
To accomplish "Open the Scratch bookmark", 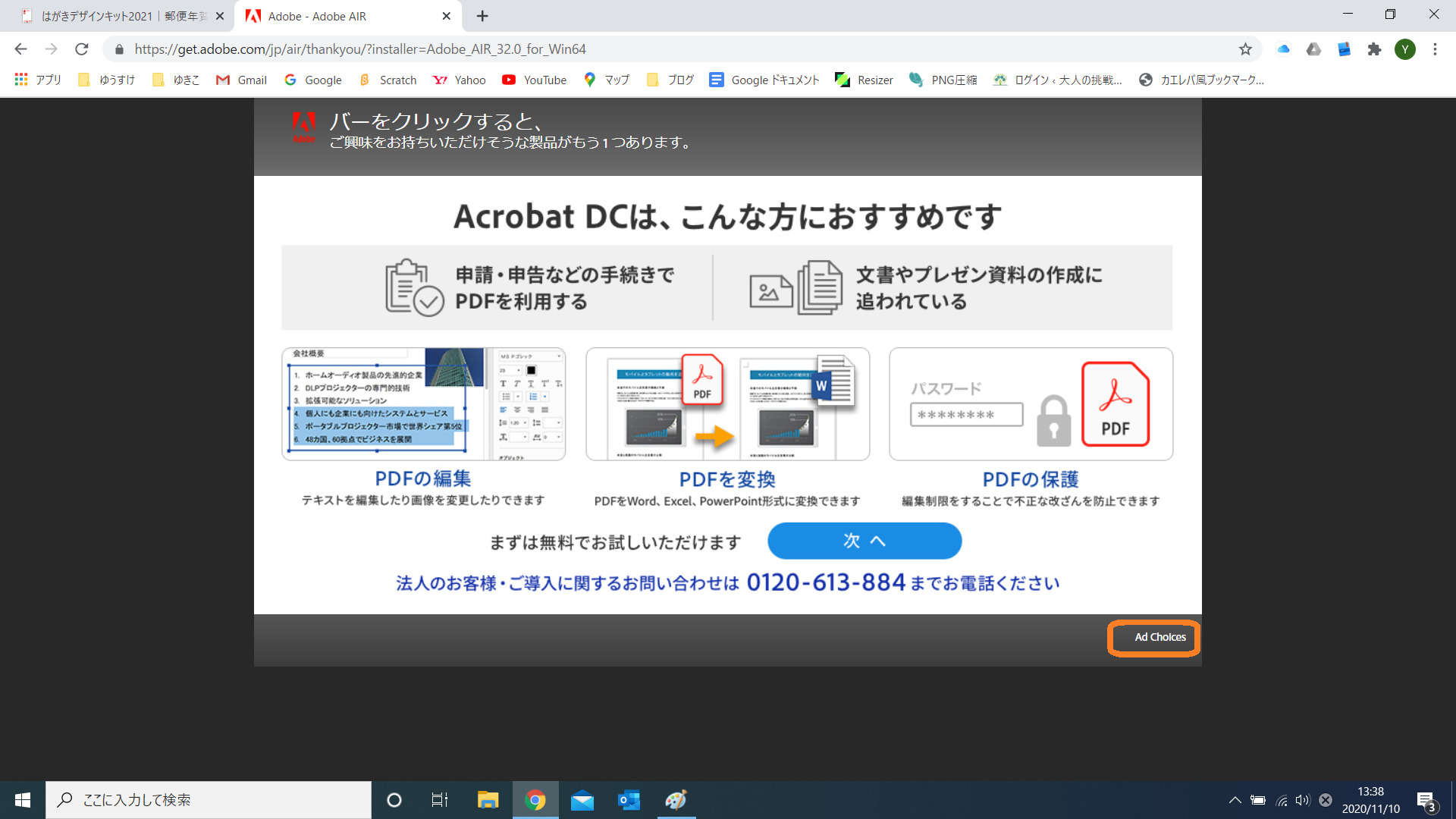I will tap(388, 80).
